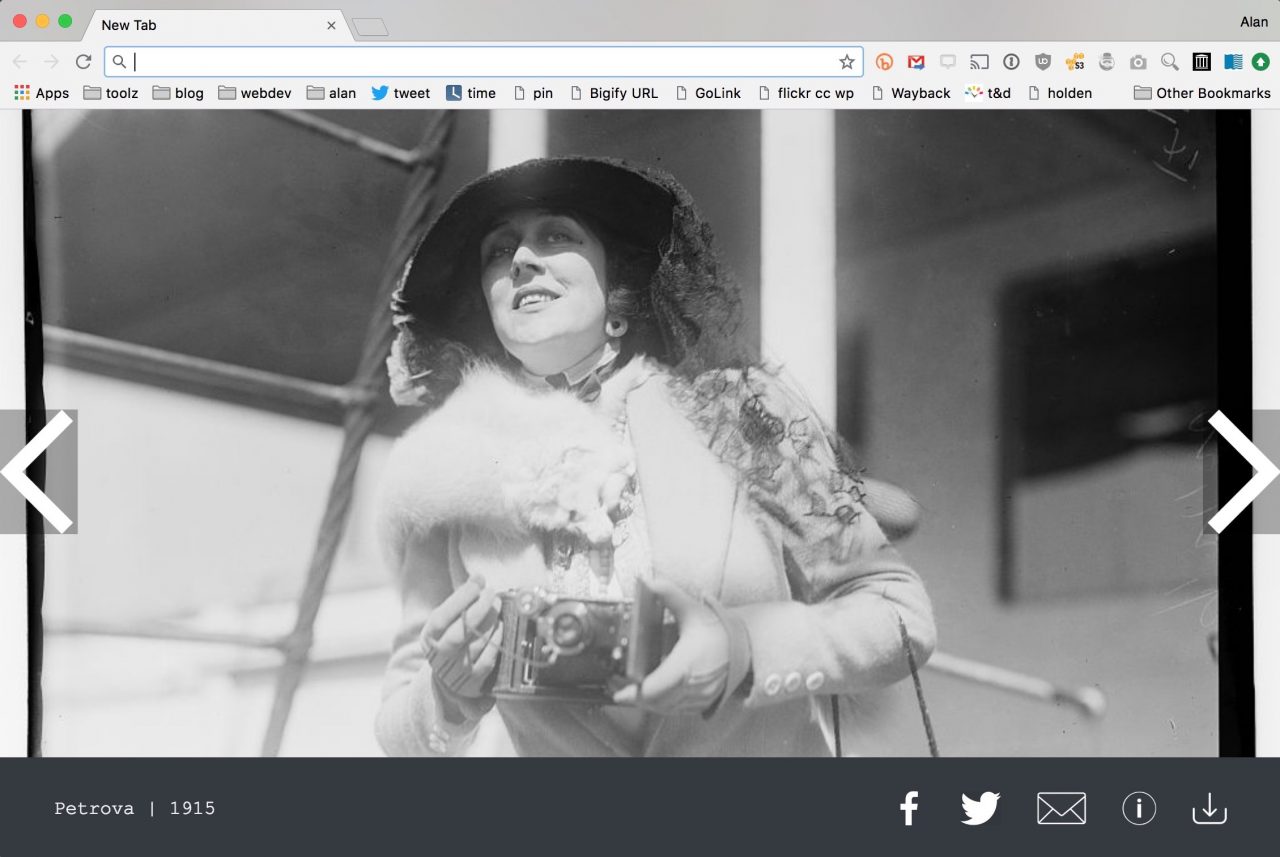Screen dimensions: 1280x857
Task: Show photo info with the i icon
Action: tap(1138, 808)
